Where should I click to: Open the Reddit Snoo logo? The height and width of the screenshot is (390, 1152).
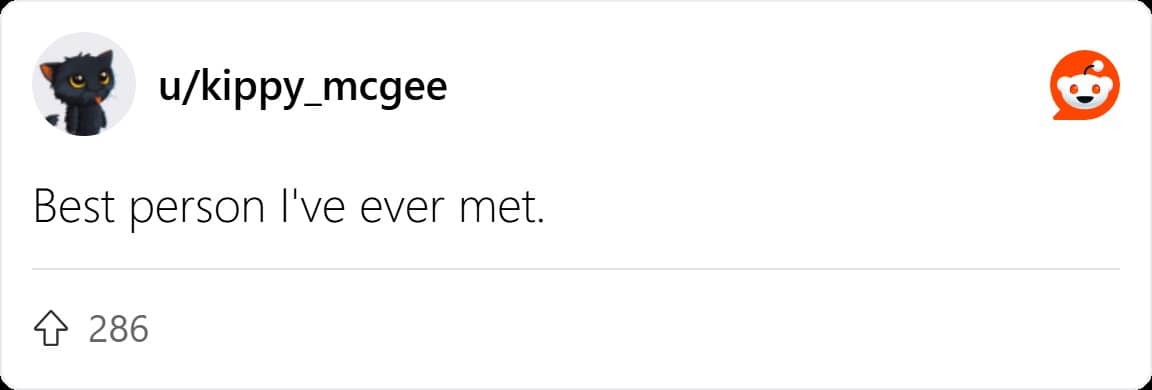click(1085, 84)
